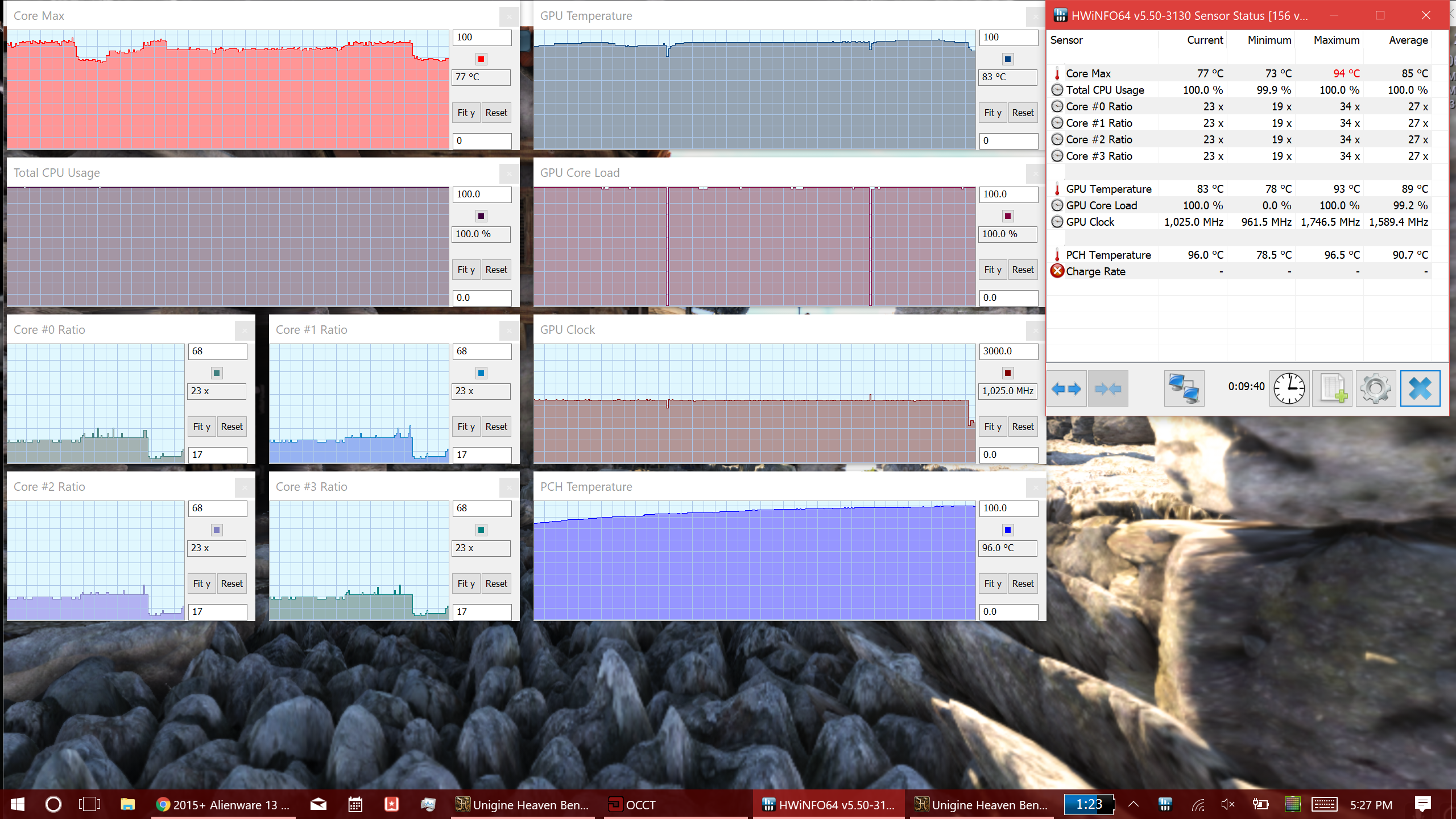The width and height of the screenshot is (1456, 819).
Task: Click the GPU Temperature thermometer icon
Action: [x=1057, y=189]
